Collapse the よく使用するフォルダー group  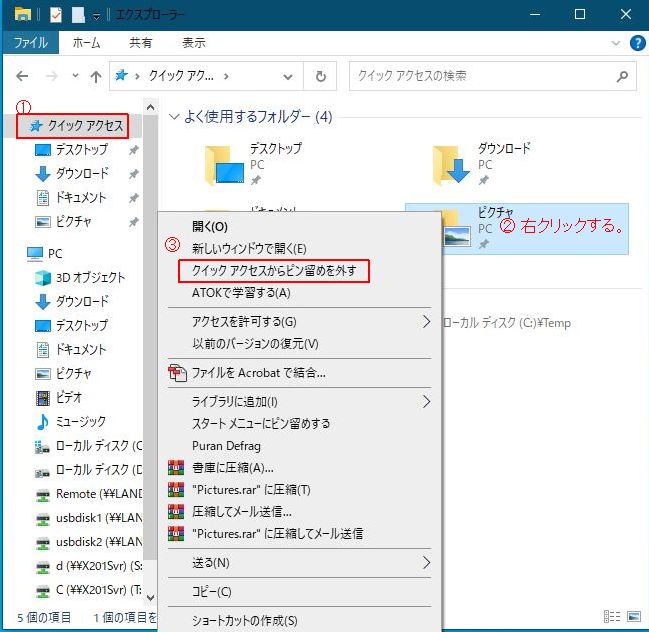coord(175,117)
